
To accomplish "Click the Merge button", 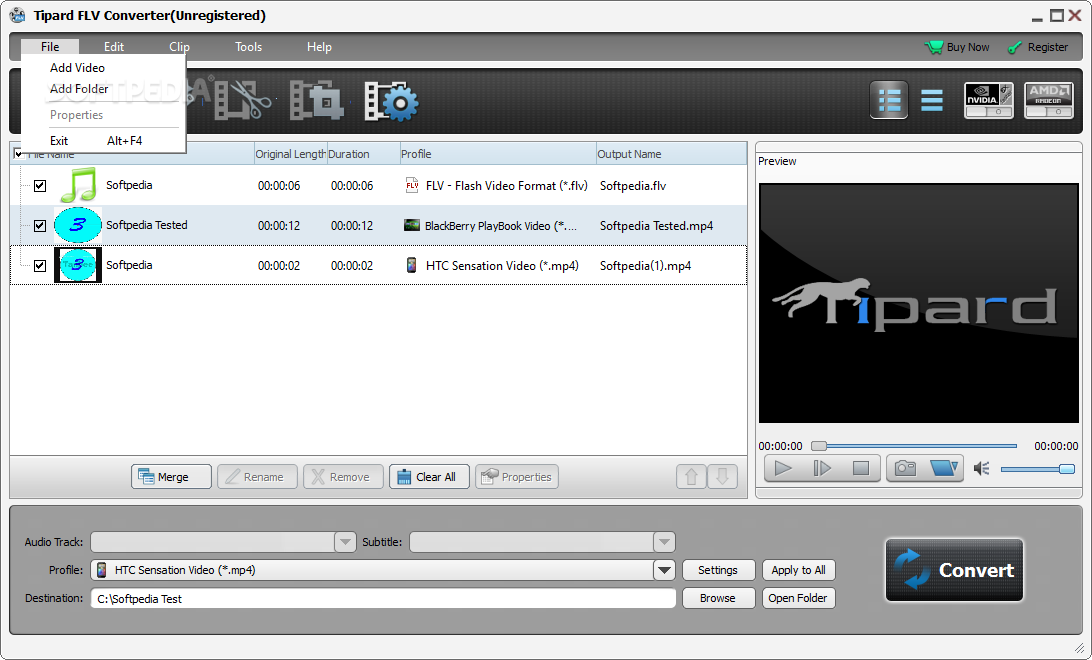I will 171,477.
